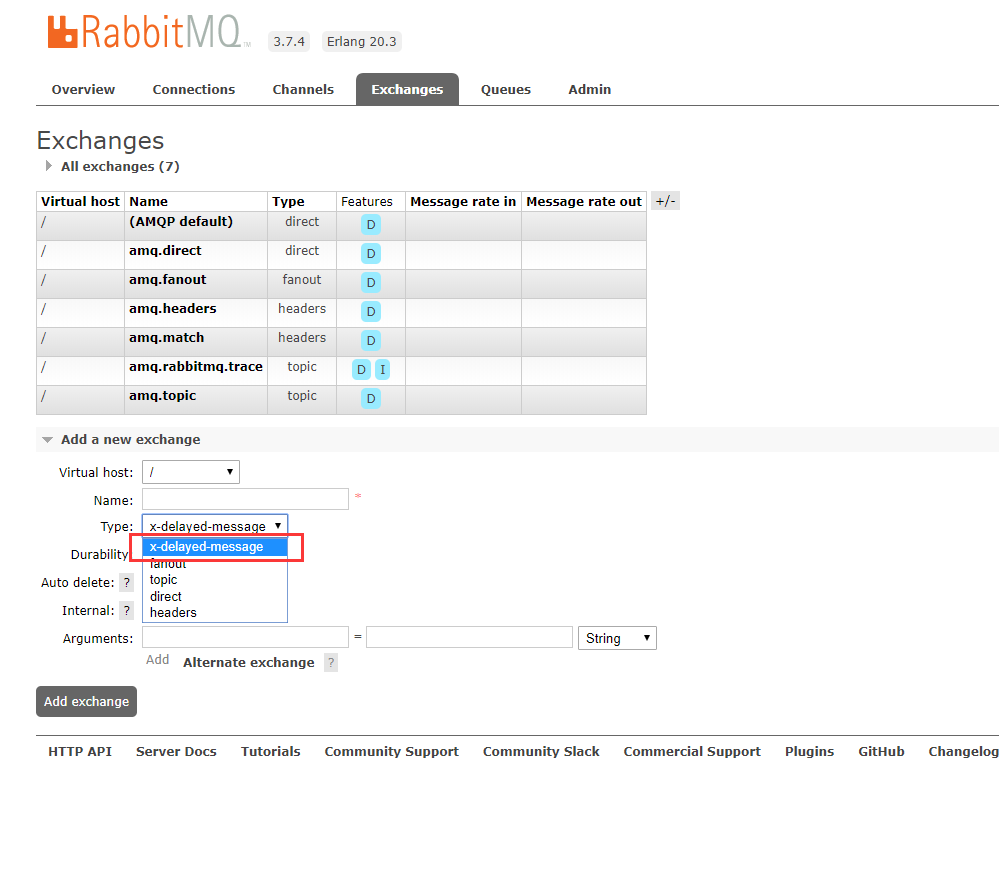Sort by Message rate in column header
Image resolution: width=999 pixels, height=873 pixels.
[x=463, y=201]
